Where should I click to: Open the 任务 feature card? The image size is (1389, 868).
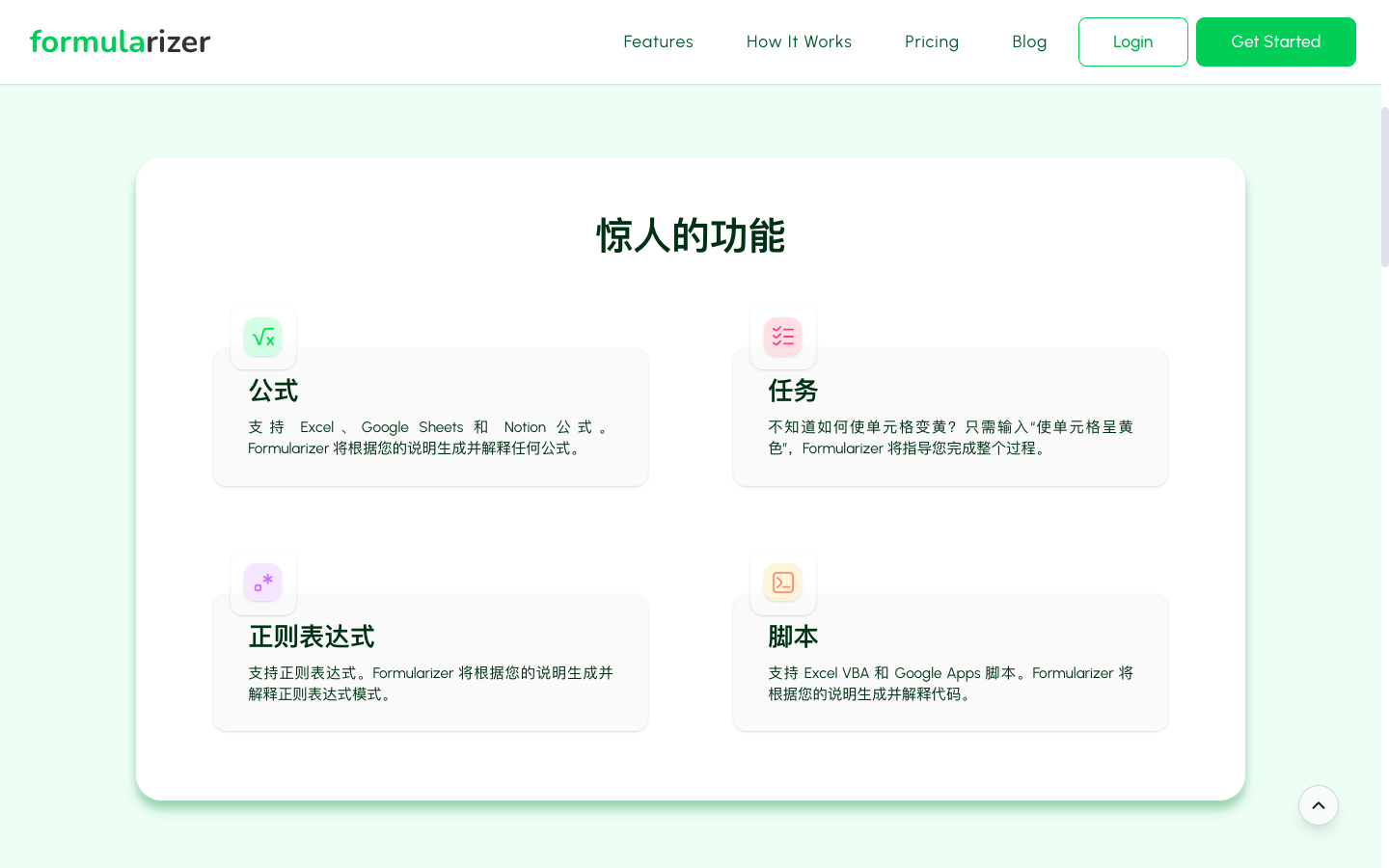(950, 417)
